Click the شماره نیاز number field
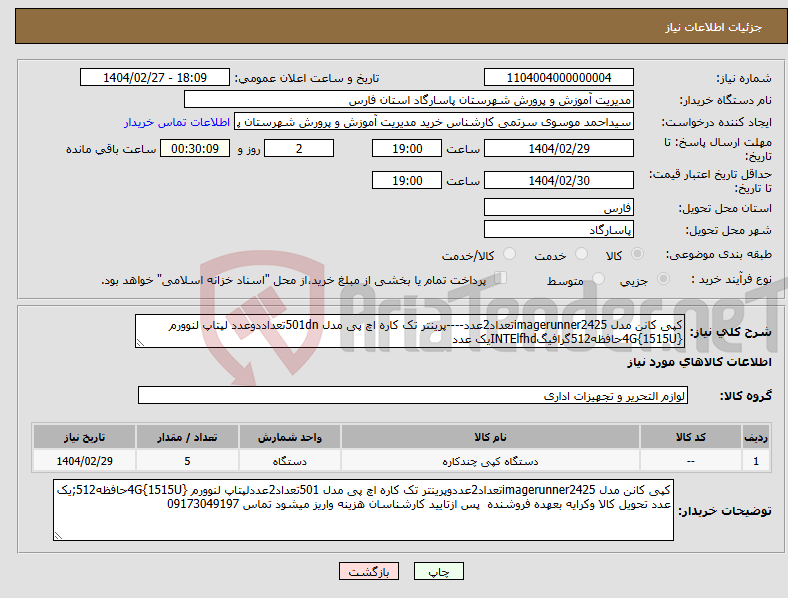This screenshot has height=598, width=788. 559,77
